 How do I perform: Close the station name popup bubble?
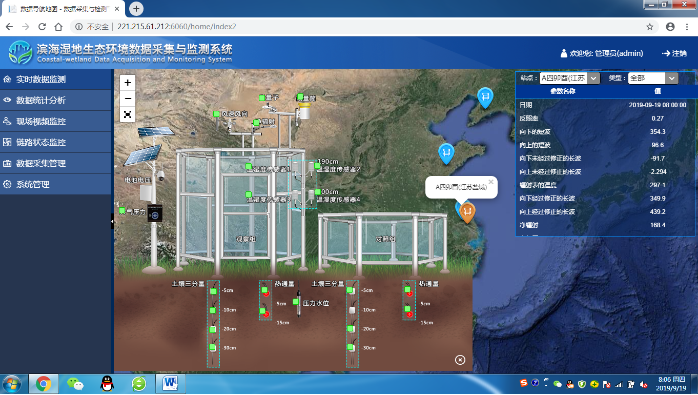pyautogui.click(x=491, y=182)
